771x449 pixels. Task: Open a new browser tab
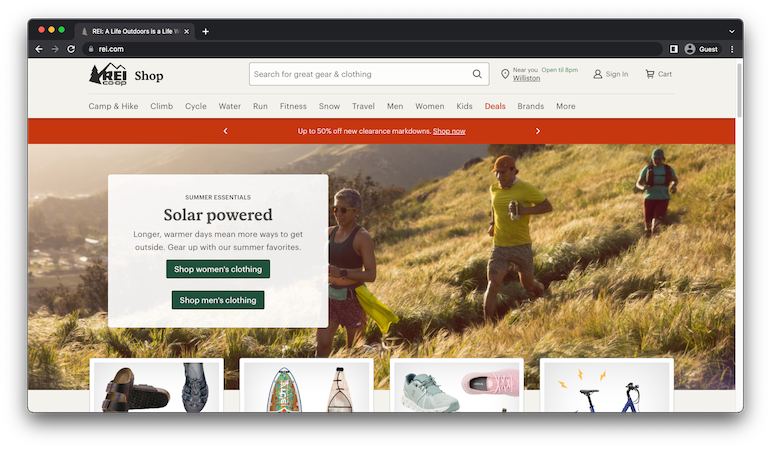pyautogui.click(x=206, y=31)
